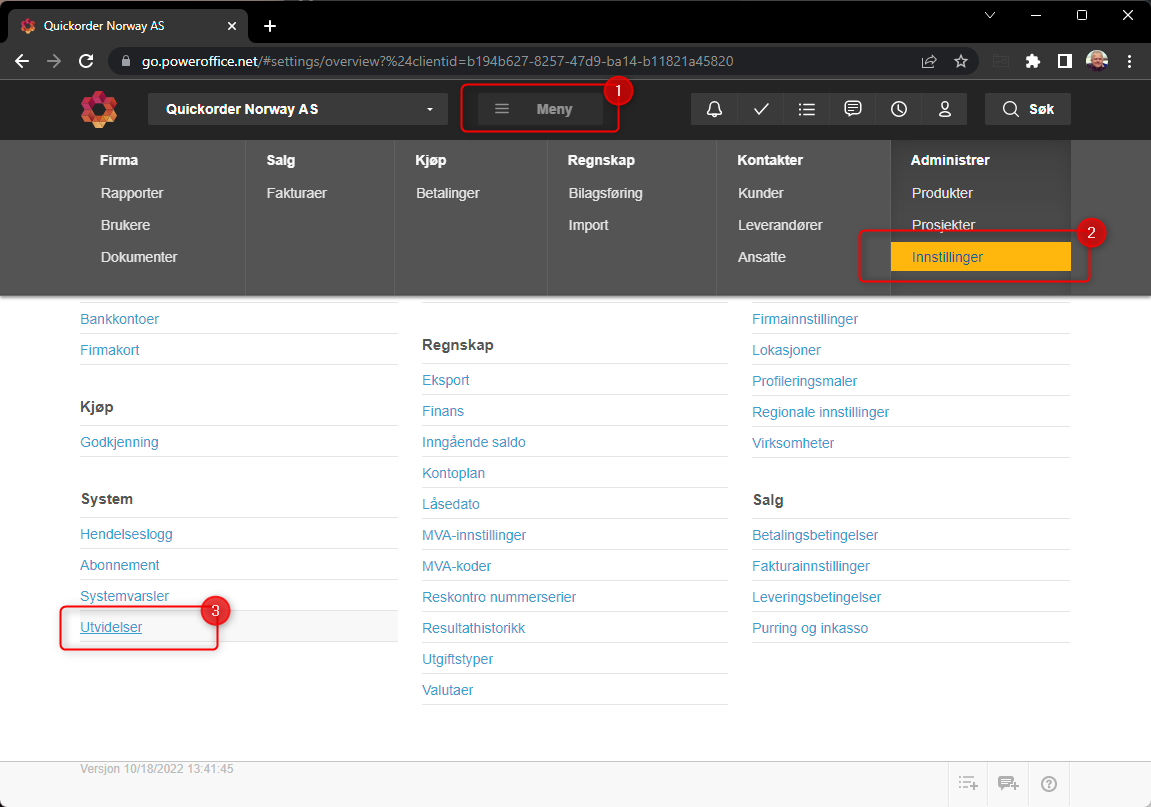Open the Systemvarsler link
The image size is (1151, 807).
pyautogui.click(x=124, y=596)
